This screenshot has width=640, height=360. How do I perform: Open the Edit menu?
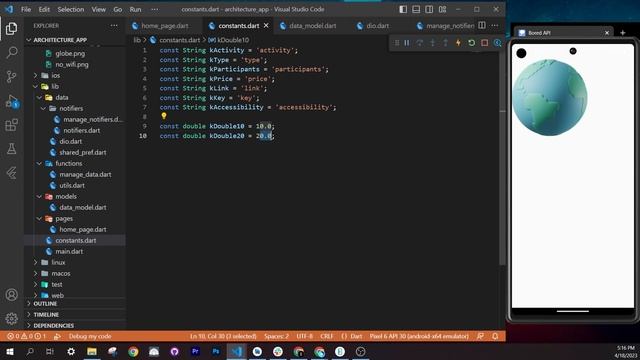tap(44, 9)
